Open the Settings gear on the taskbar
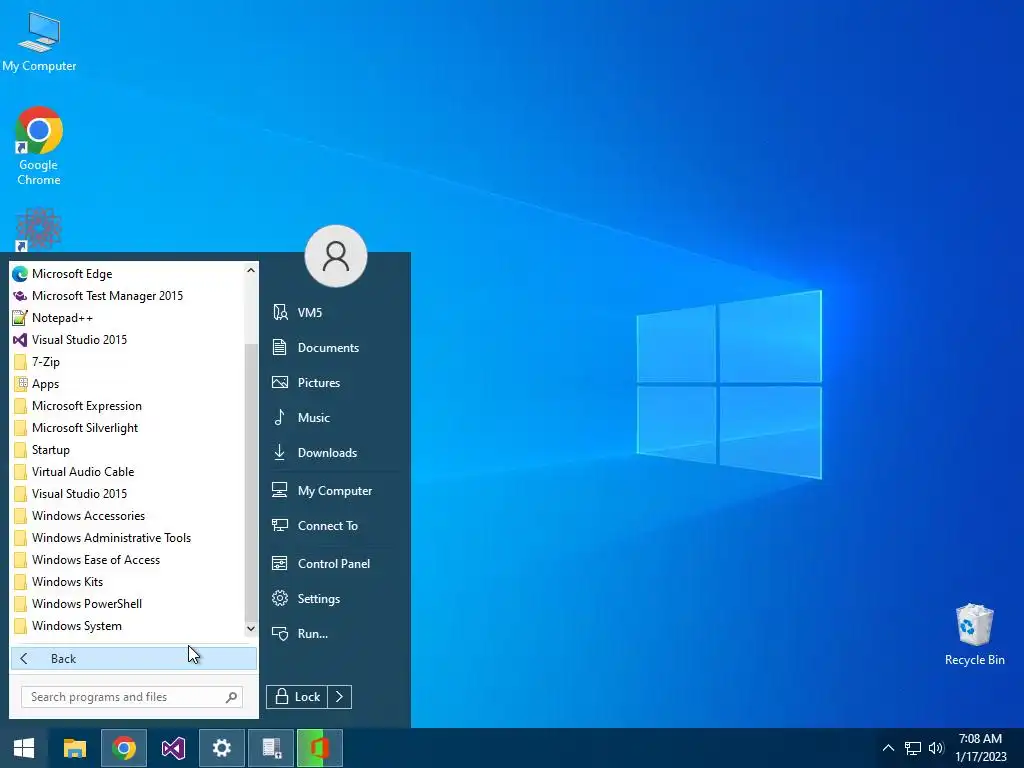This screenshot has height=768, width=1024. pyautogui.click(x=222, y=748)
